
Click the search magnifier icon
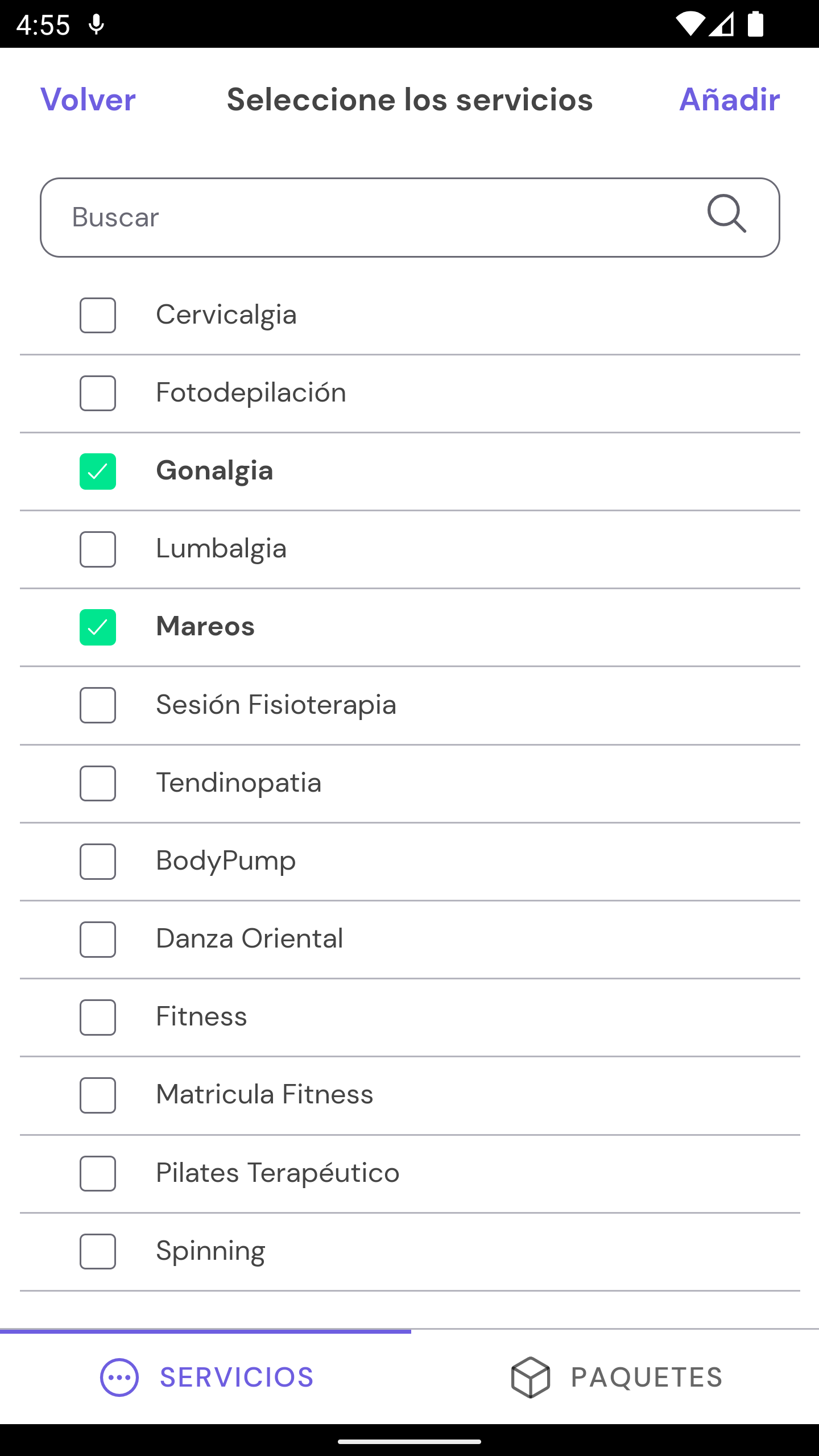pyautogui.click(x=727, y=214)
